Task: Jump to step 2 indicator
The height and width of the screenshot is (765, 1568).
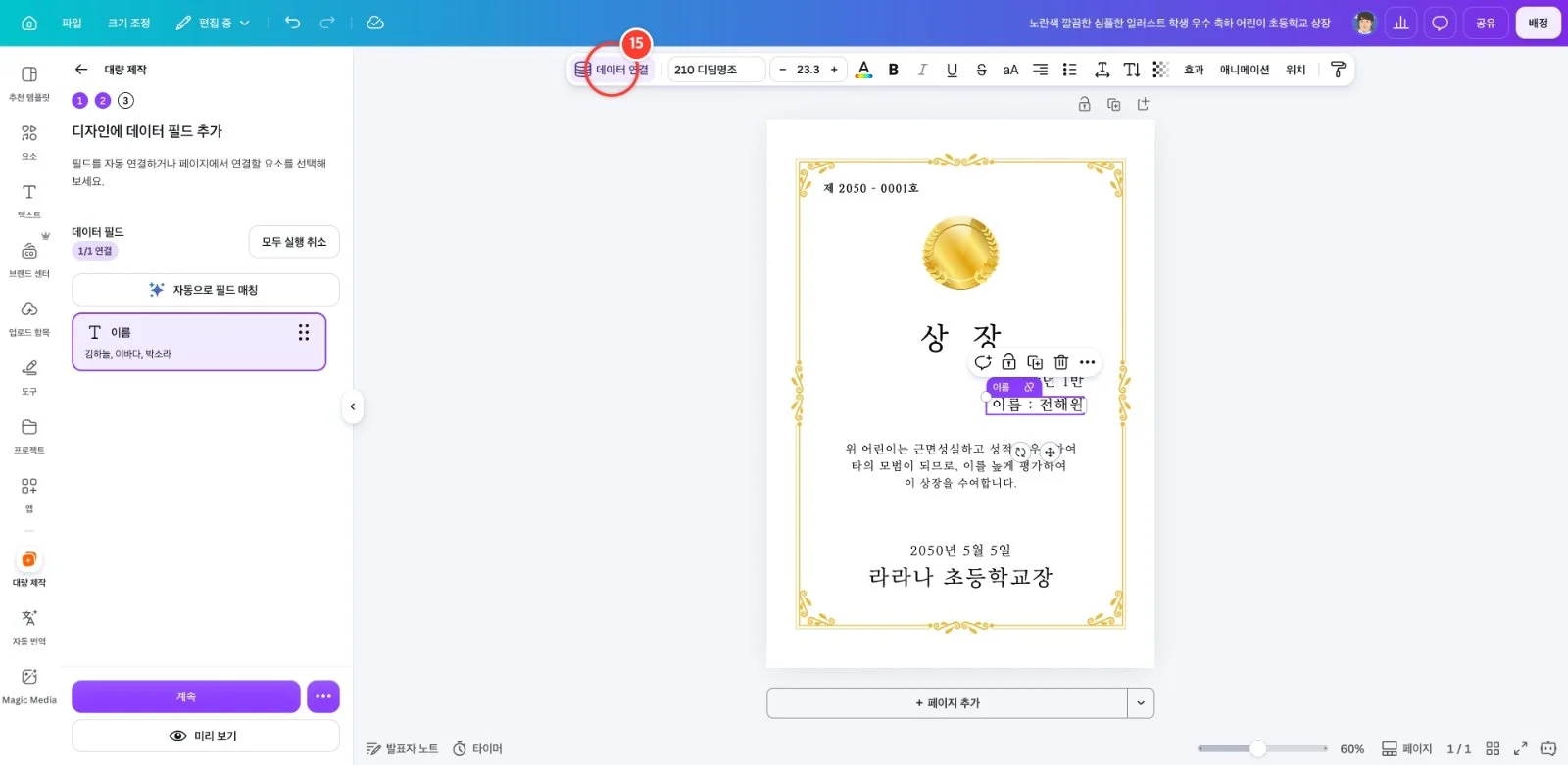Action: pyautogui.click(x=103, y=100)
